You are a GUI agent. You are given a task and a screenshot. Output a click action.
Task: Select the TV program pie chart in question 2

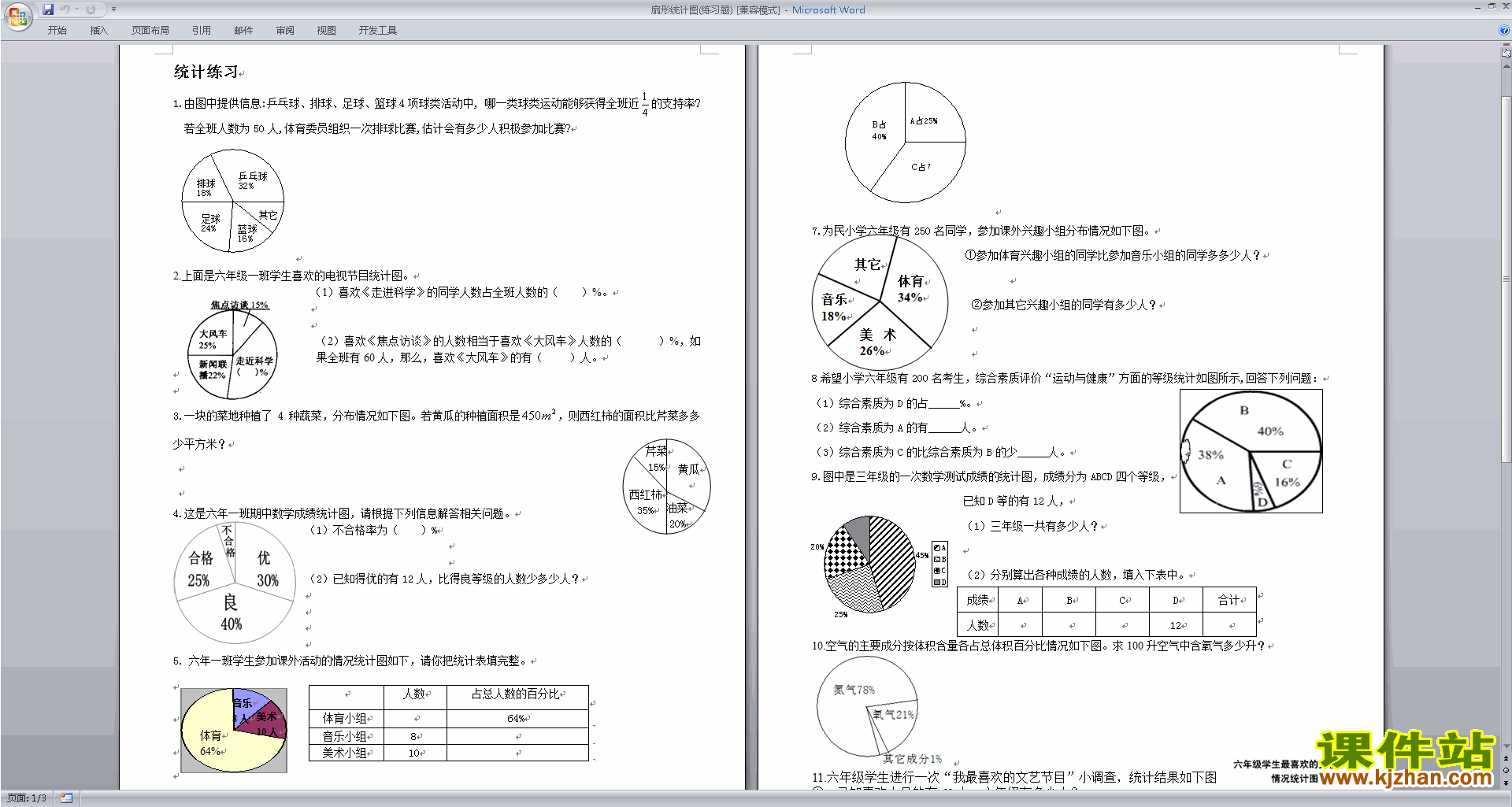coord(233,349)
